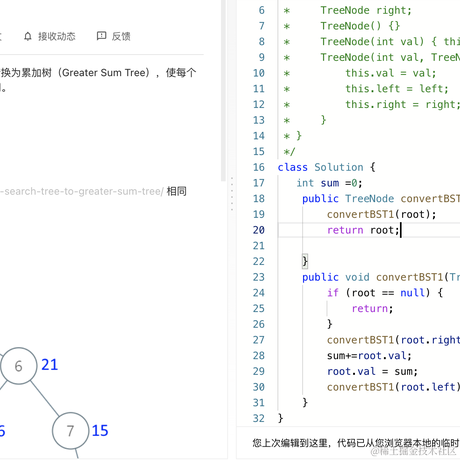The width and height of the screenshot is (460, 460).
Task: Click the 'convertBST1(root);' code line
Action: click(x=381, y=214)
